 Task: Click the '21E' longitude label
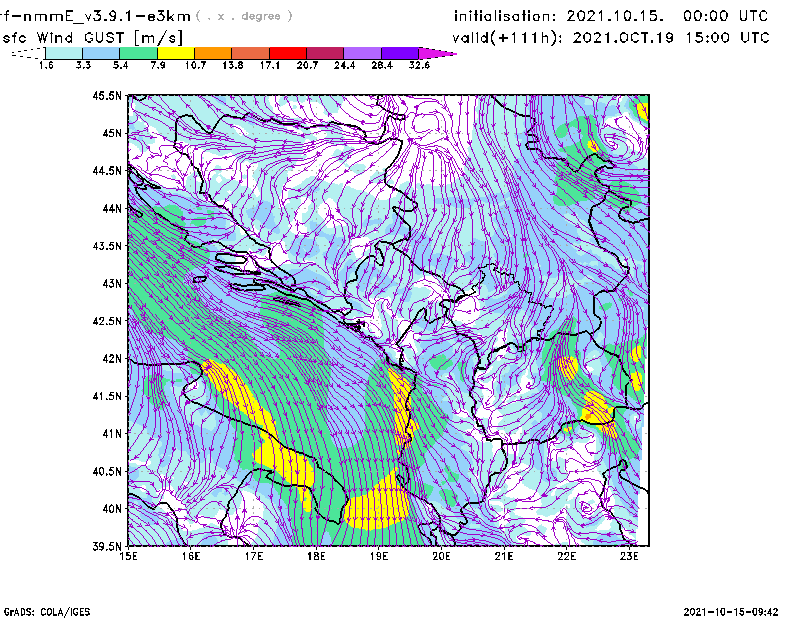pos(504,556)
